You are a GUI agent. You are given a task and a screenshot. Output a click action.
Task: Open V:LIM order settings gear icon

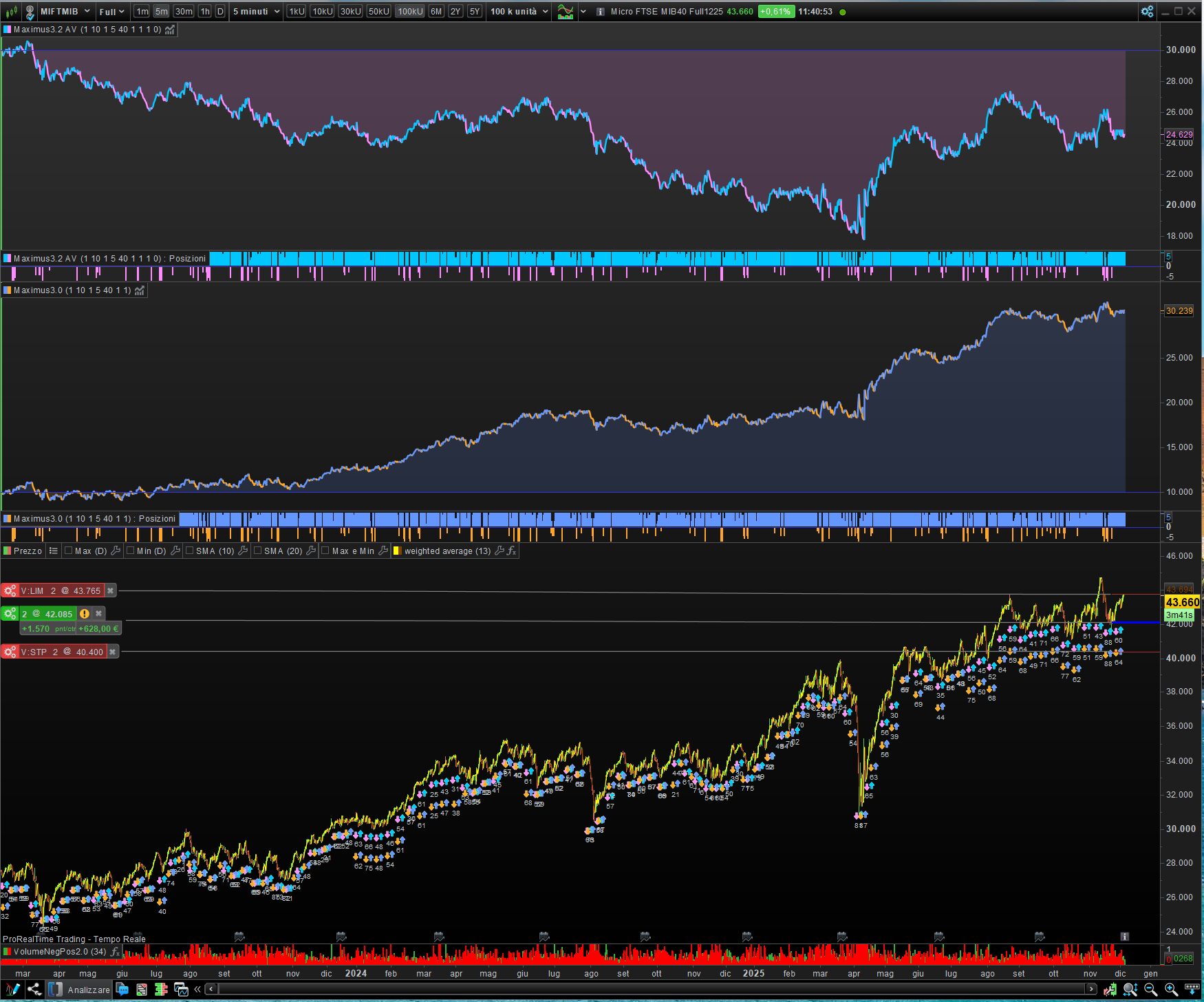(10, 590)
